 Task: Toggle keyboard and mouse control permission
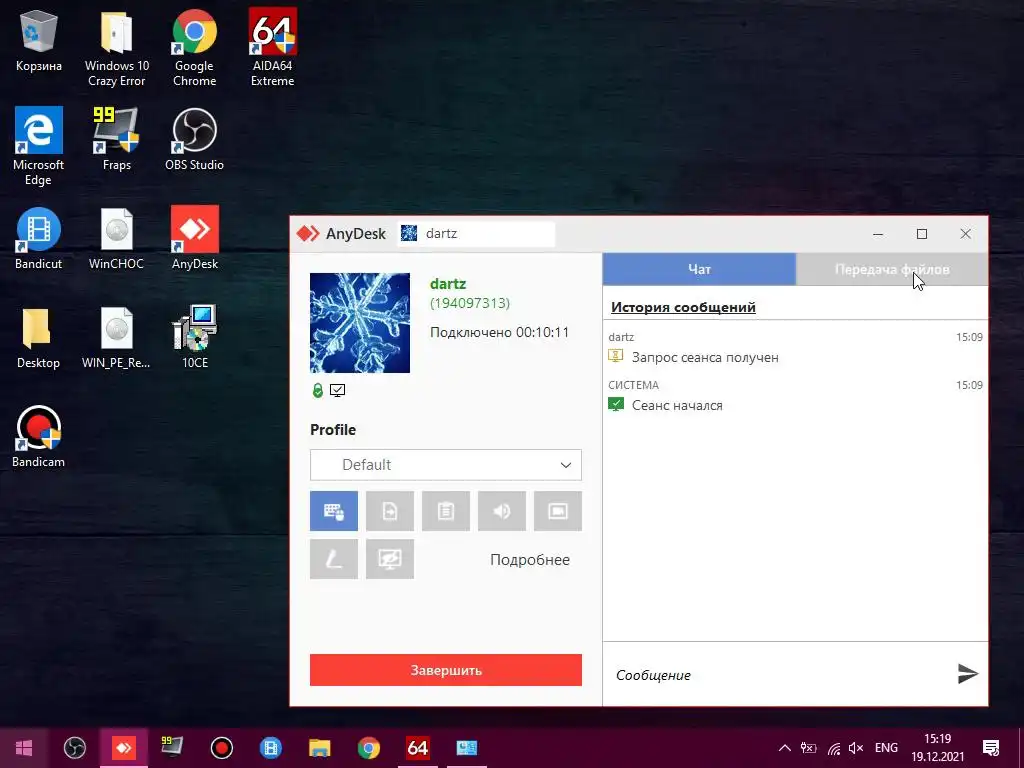(334, 511)
